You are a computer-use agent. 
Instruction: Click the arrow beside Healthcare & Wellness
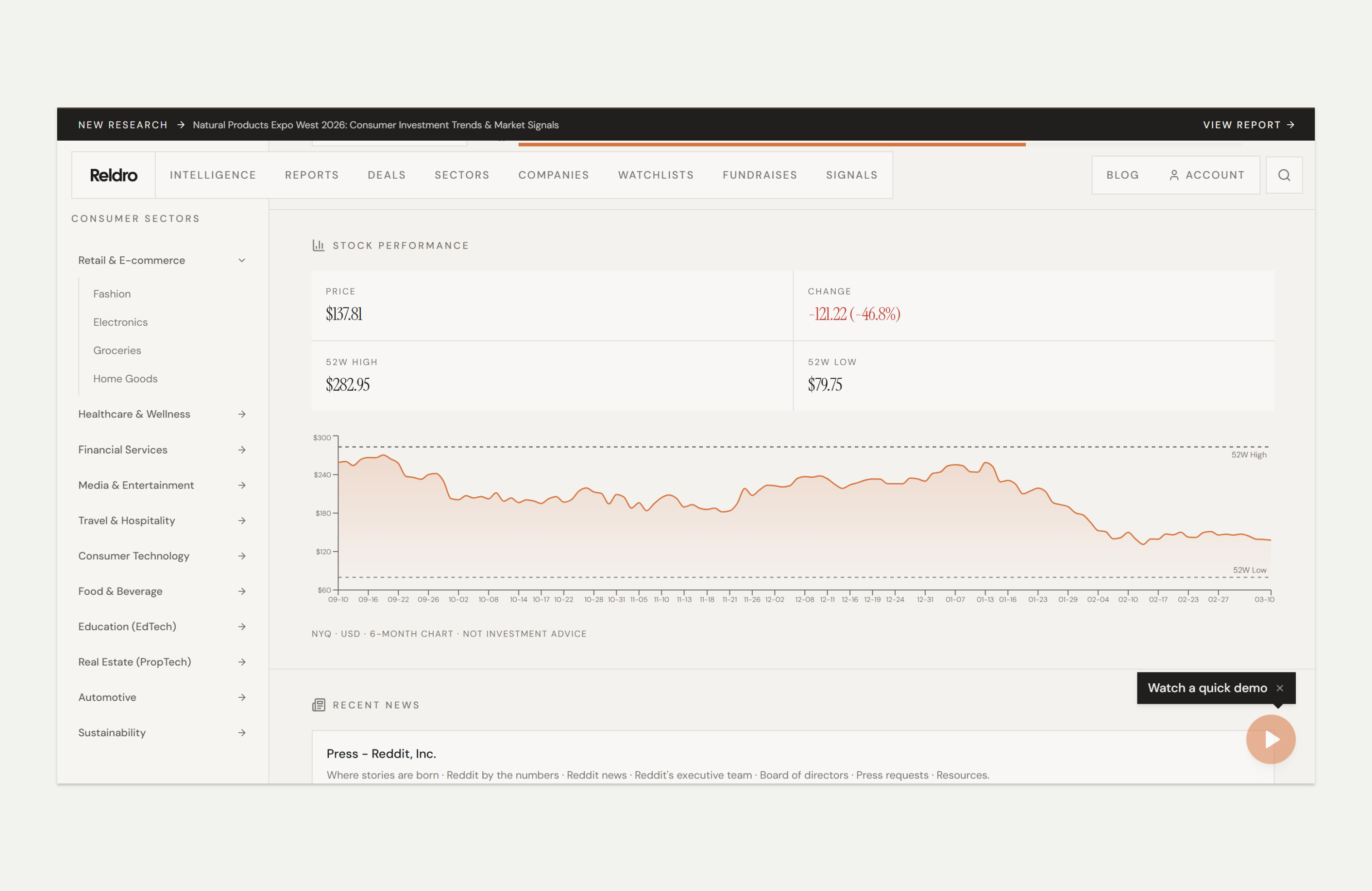click(x=242, y=414)
